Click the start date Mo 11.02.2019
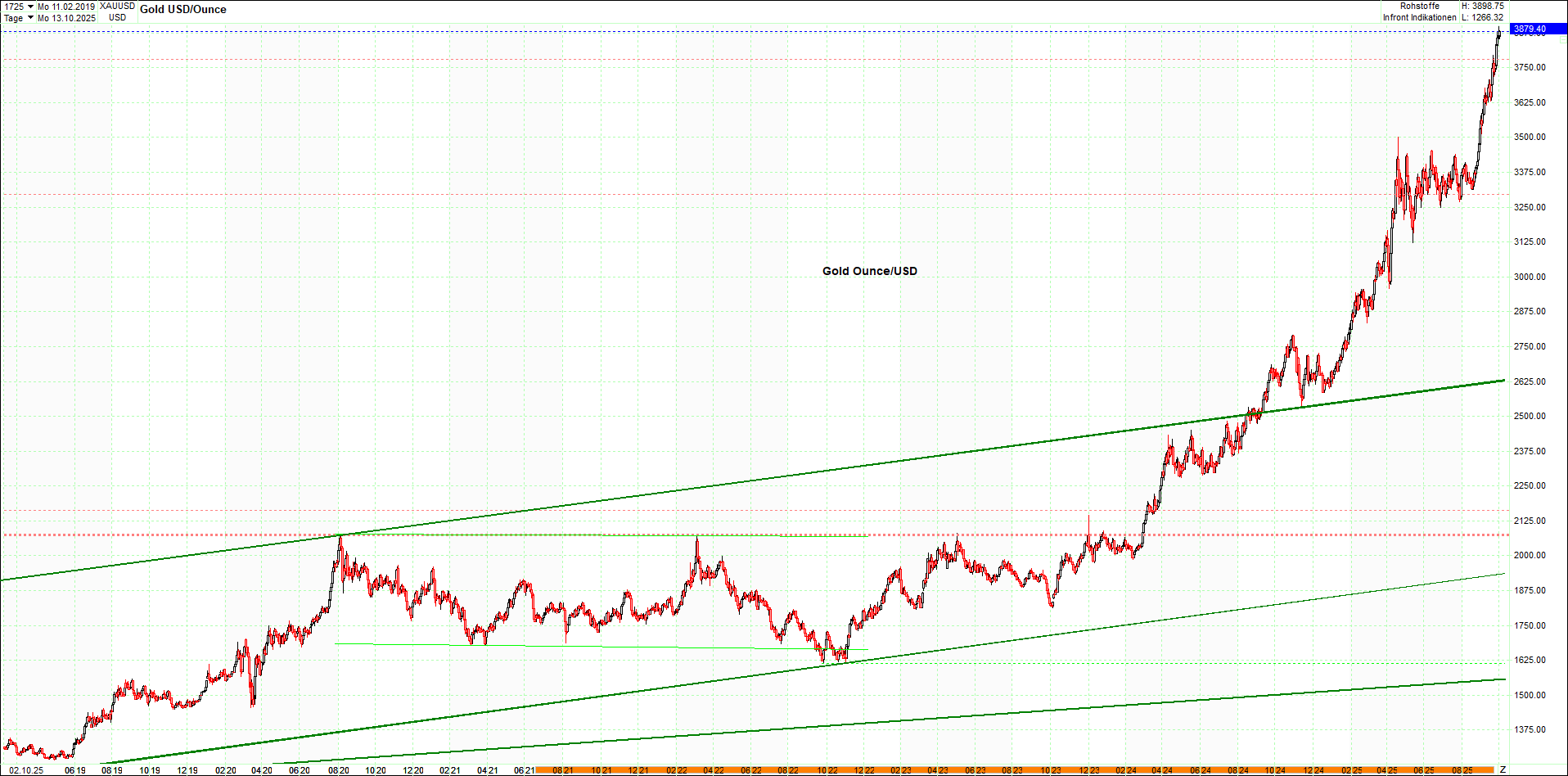This screenshot has height=776, width=1568. [66, 7]
